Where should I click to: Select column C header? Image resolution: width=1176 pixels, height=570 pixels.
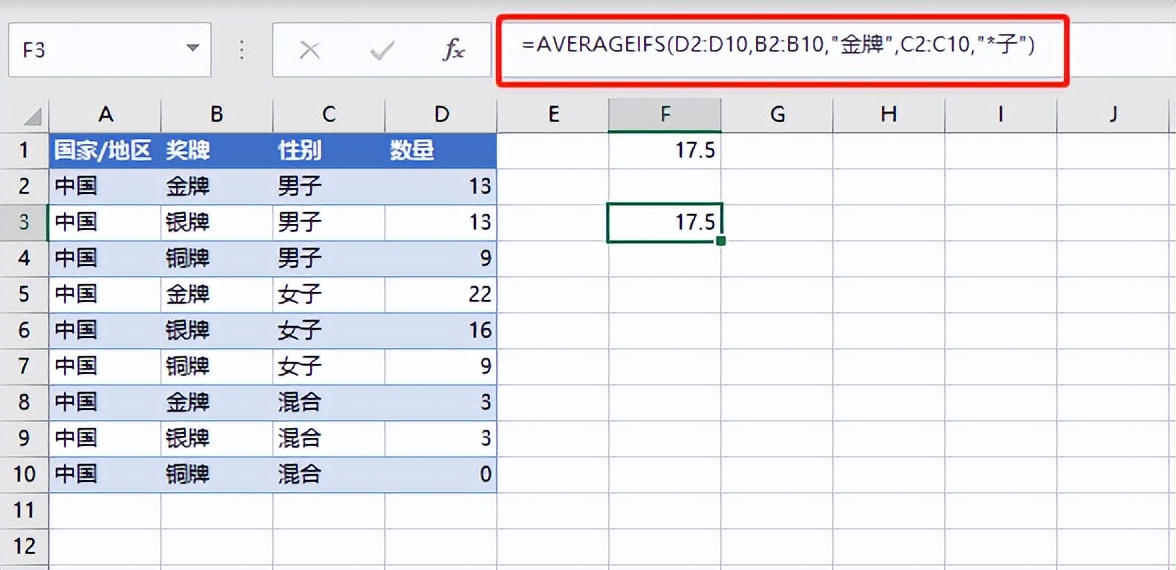(x=328, y=115)
